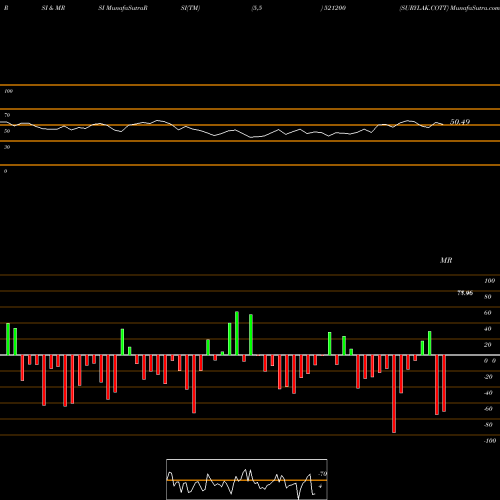Click the RSI line end point near 50.49

click(443, 124)
